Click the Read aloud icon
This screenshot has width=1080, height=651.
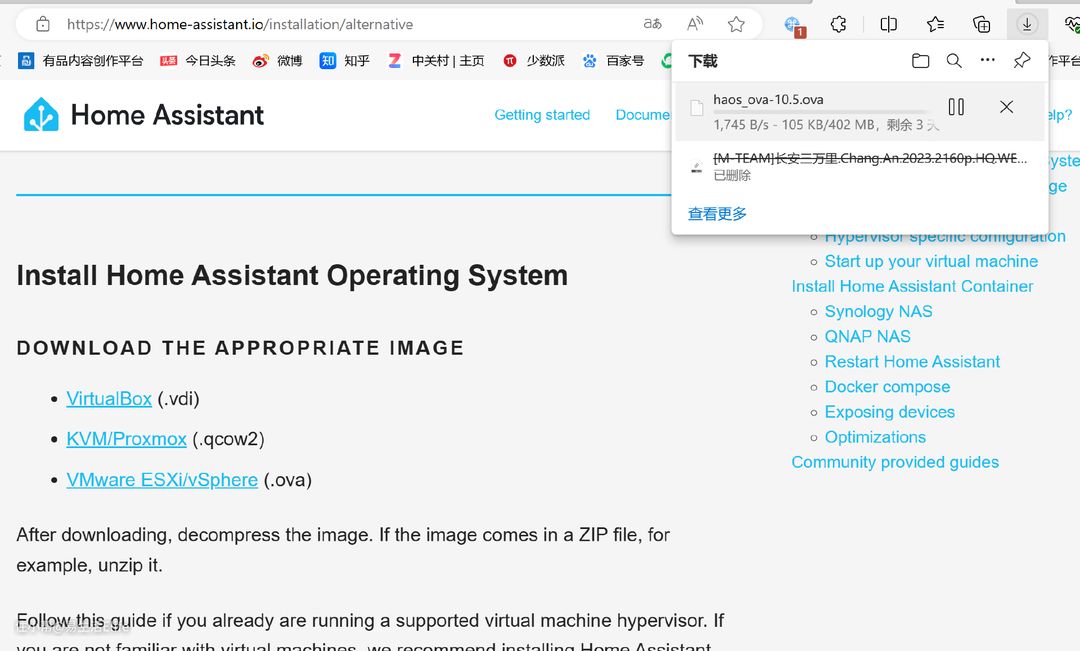tap(694, 24)
